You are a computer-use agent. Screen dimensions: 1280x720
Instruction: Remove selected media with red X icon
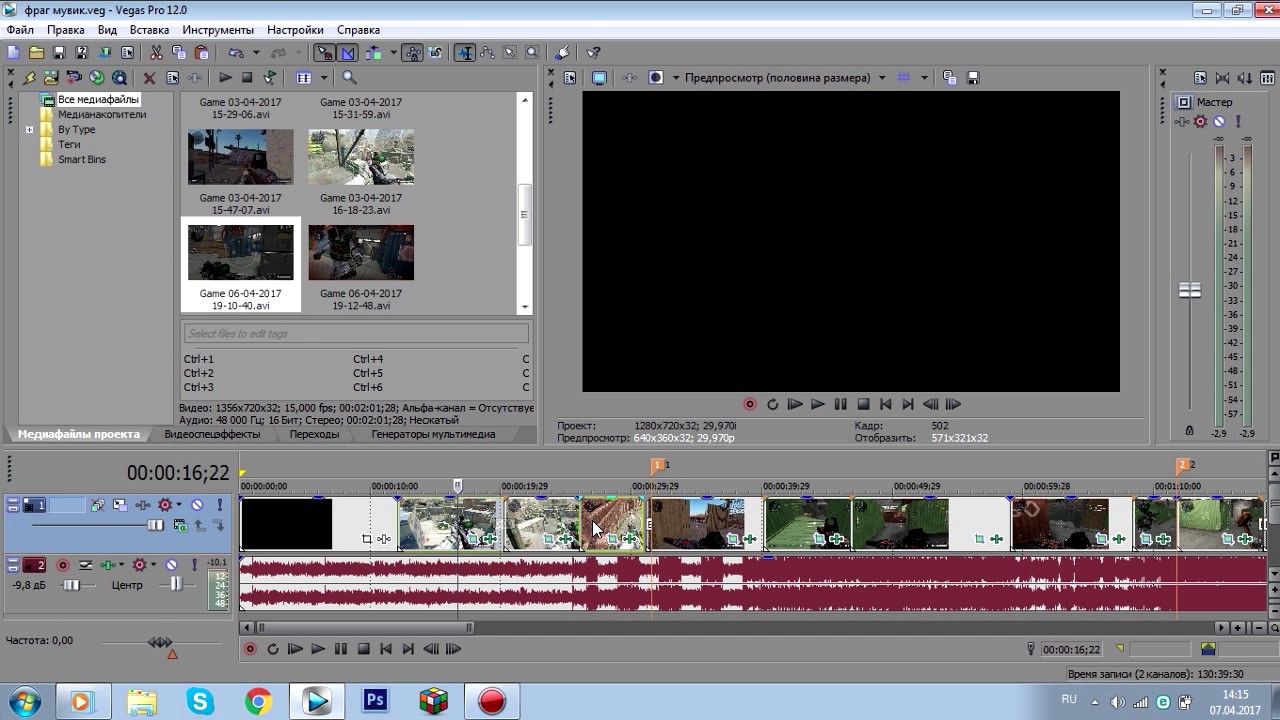[149, 77]
